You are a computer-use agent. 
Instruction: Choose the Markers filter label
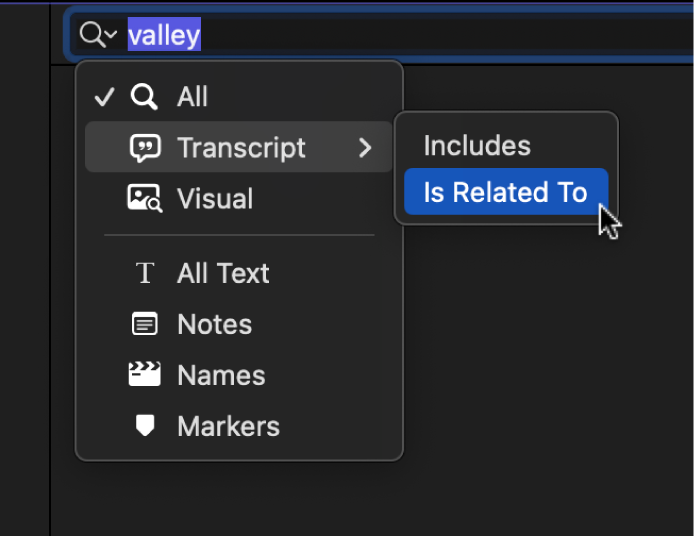(x=228, y=426)
